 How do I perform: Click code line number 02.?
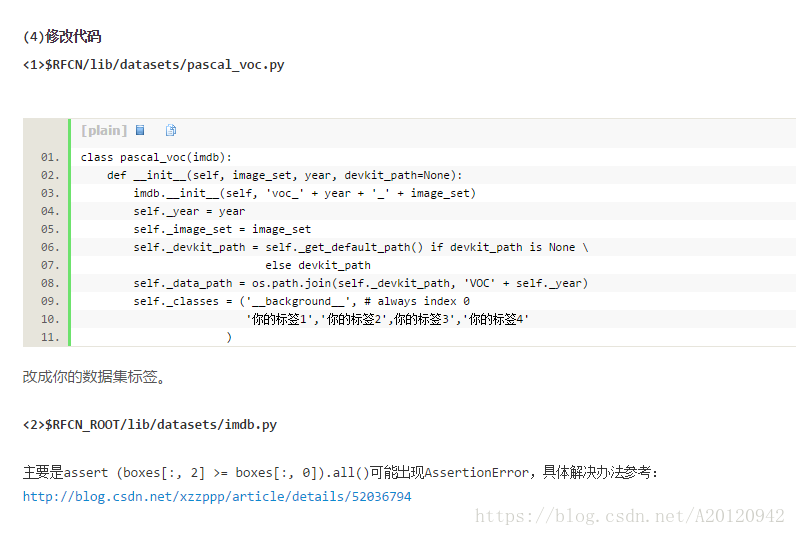(50, 175)
